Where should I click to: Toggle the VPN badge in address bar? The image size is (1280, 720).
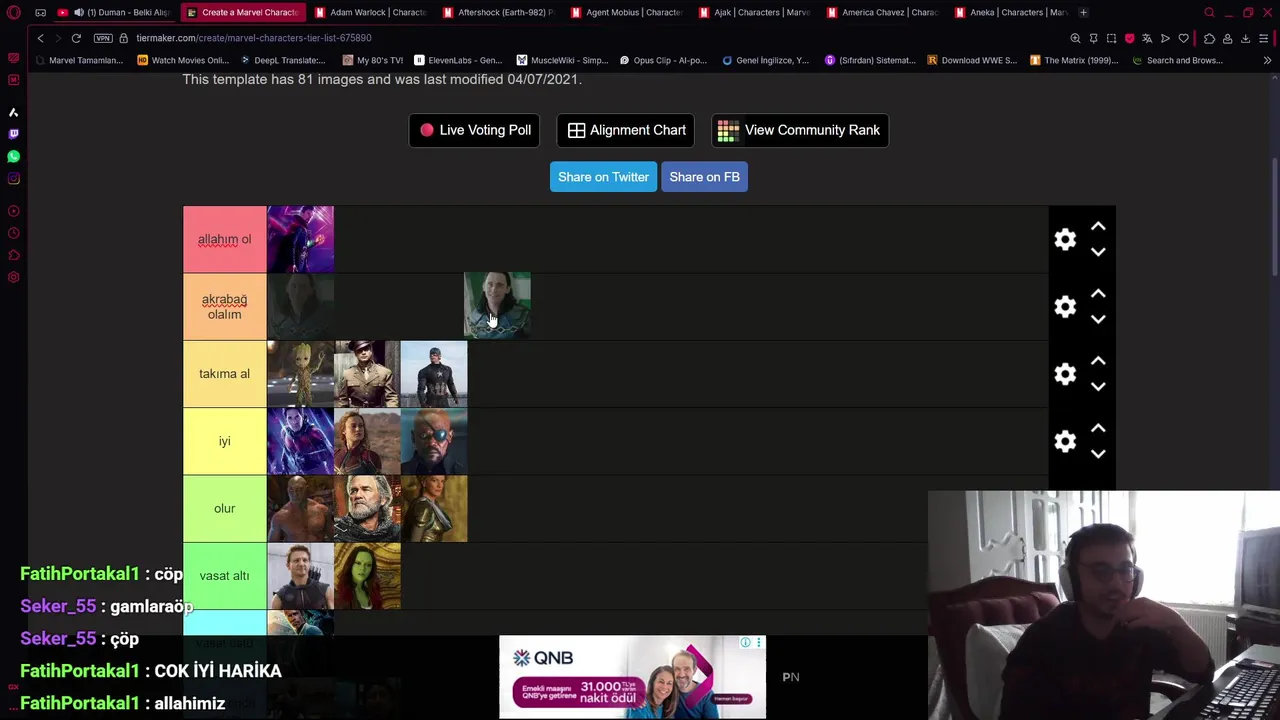pos(103,38)
